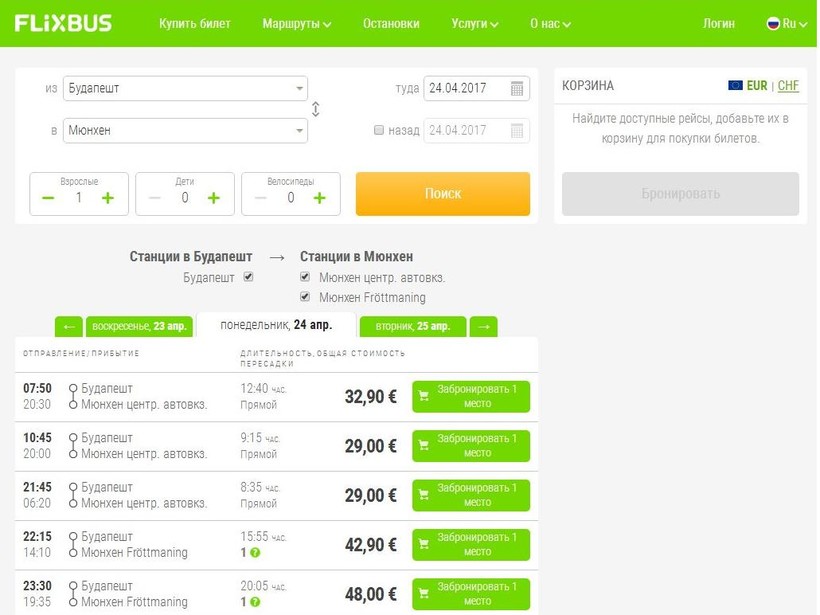Go to next day arrow
The width and height of the screenshot is (820, 615).
[484, 326]
